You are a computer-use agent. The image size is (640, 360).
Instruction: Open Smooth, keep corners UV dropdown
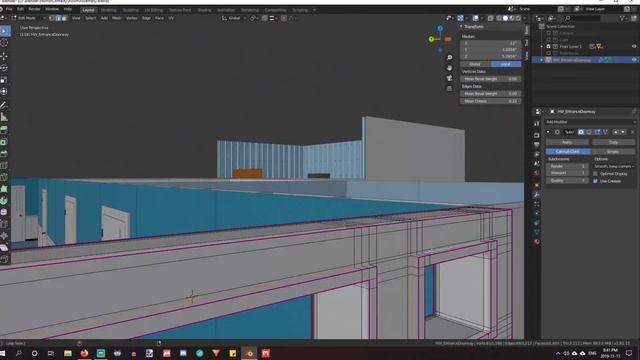pyautogui.click(x=614, y=167)
